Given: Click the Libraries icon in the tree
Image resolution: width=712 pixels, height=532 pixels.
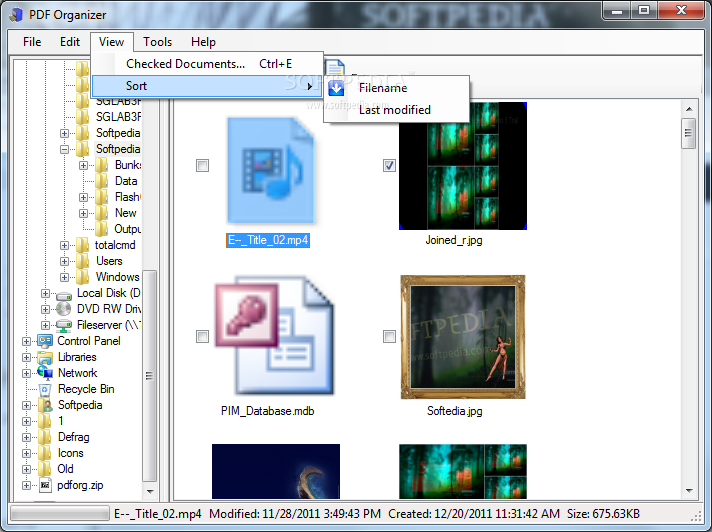Looking at the screenshot, I should [44, 358].
